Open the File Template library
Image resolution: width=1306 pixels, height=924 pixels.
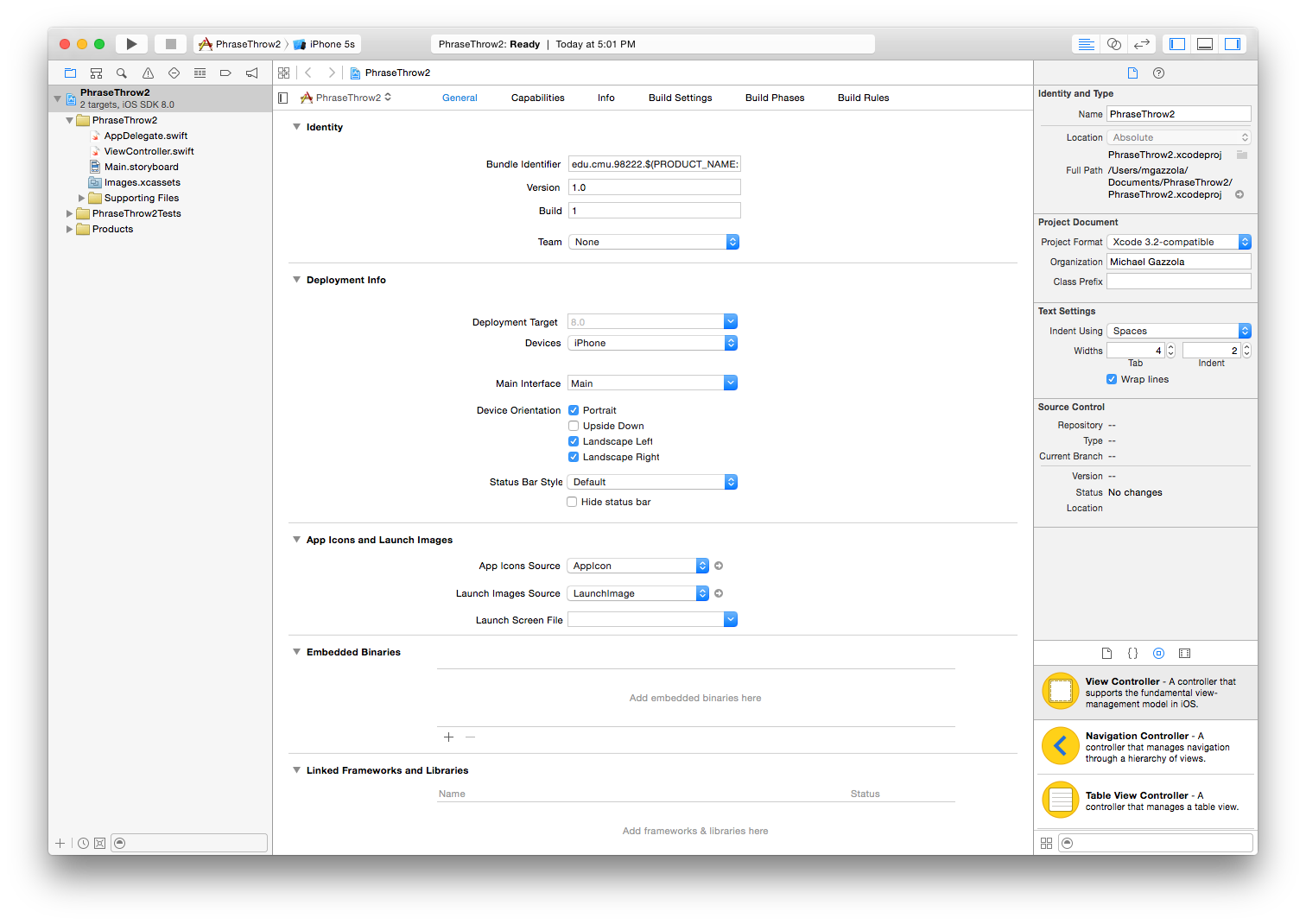(1106, 654)
